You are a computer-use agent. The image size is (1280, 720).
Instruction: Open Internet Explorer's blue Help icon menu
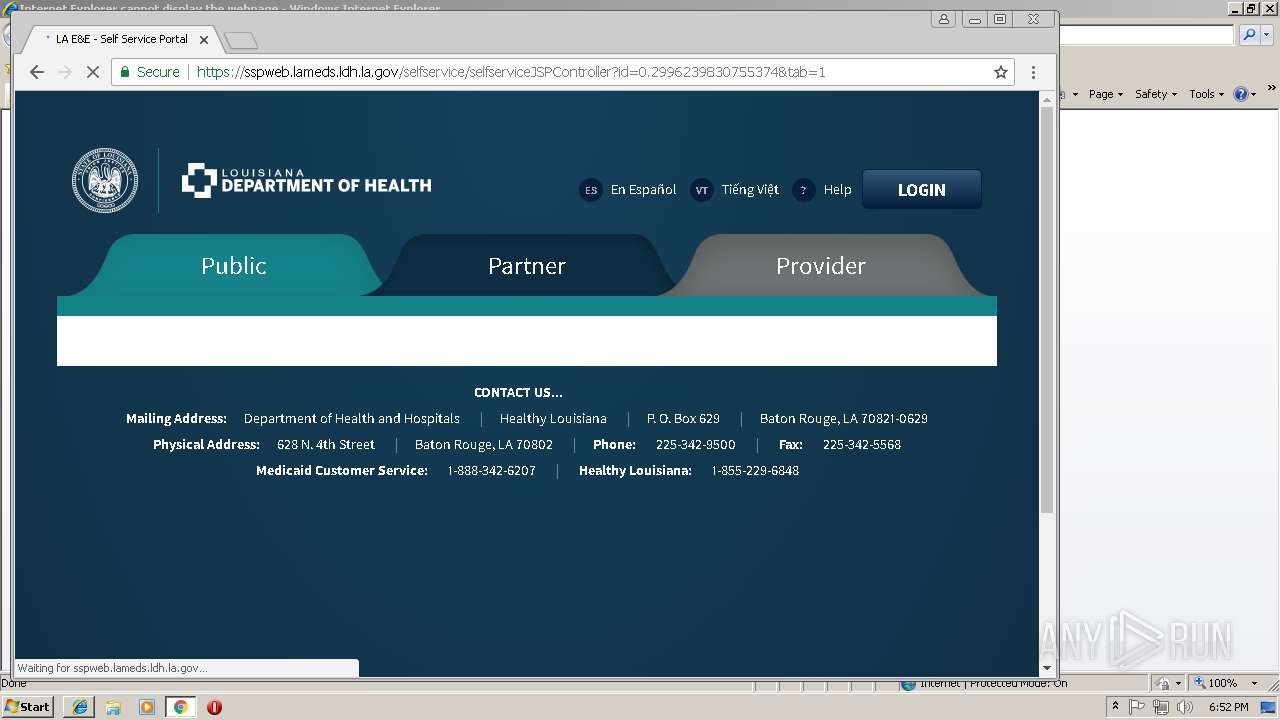(x=1244, y=94)
